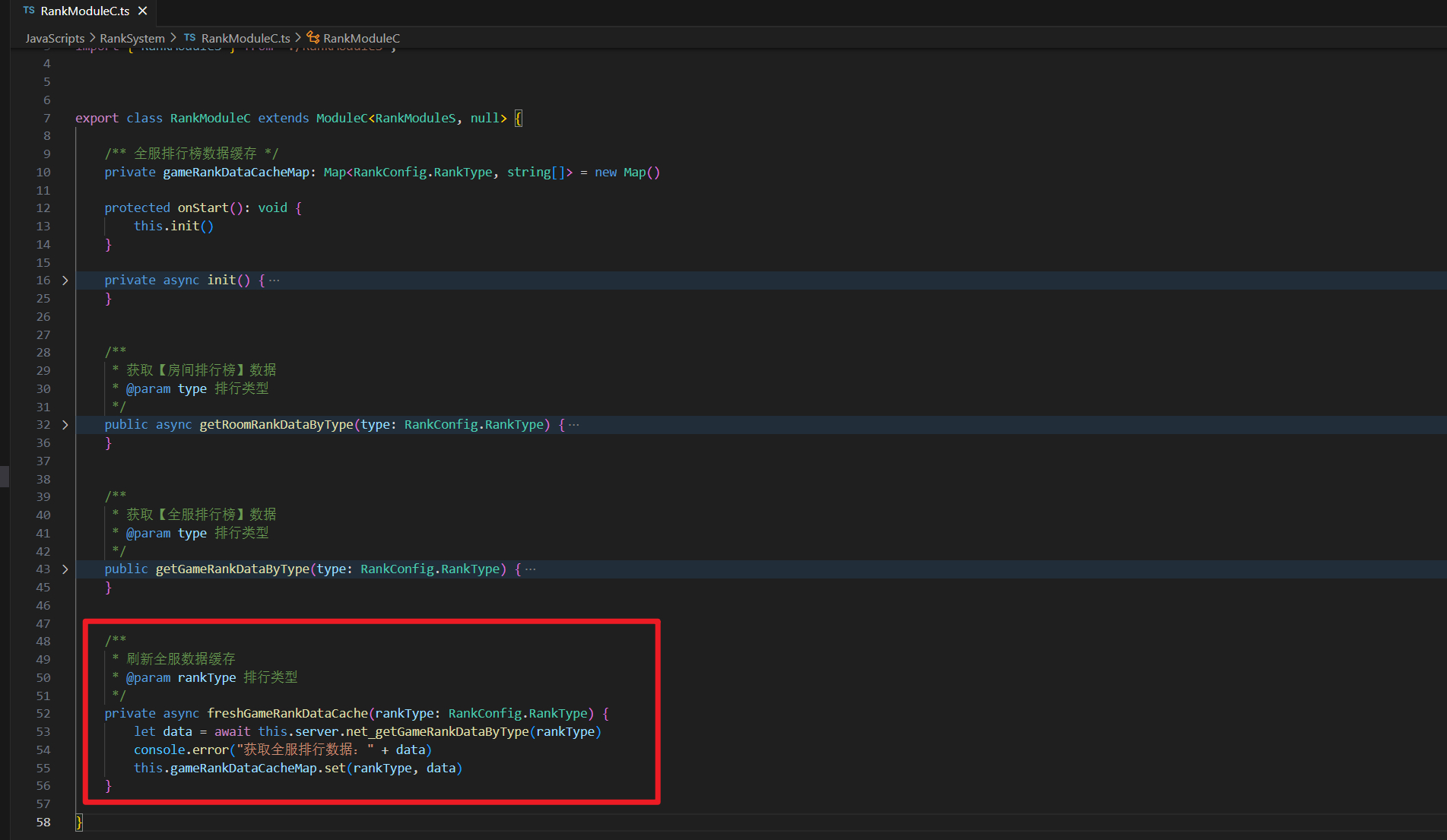
Task: Click comment '全服排行榜数据缓存'
Action: tap(195, 154)
